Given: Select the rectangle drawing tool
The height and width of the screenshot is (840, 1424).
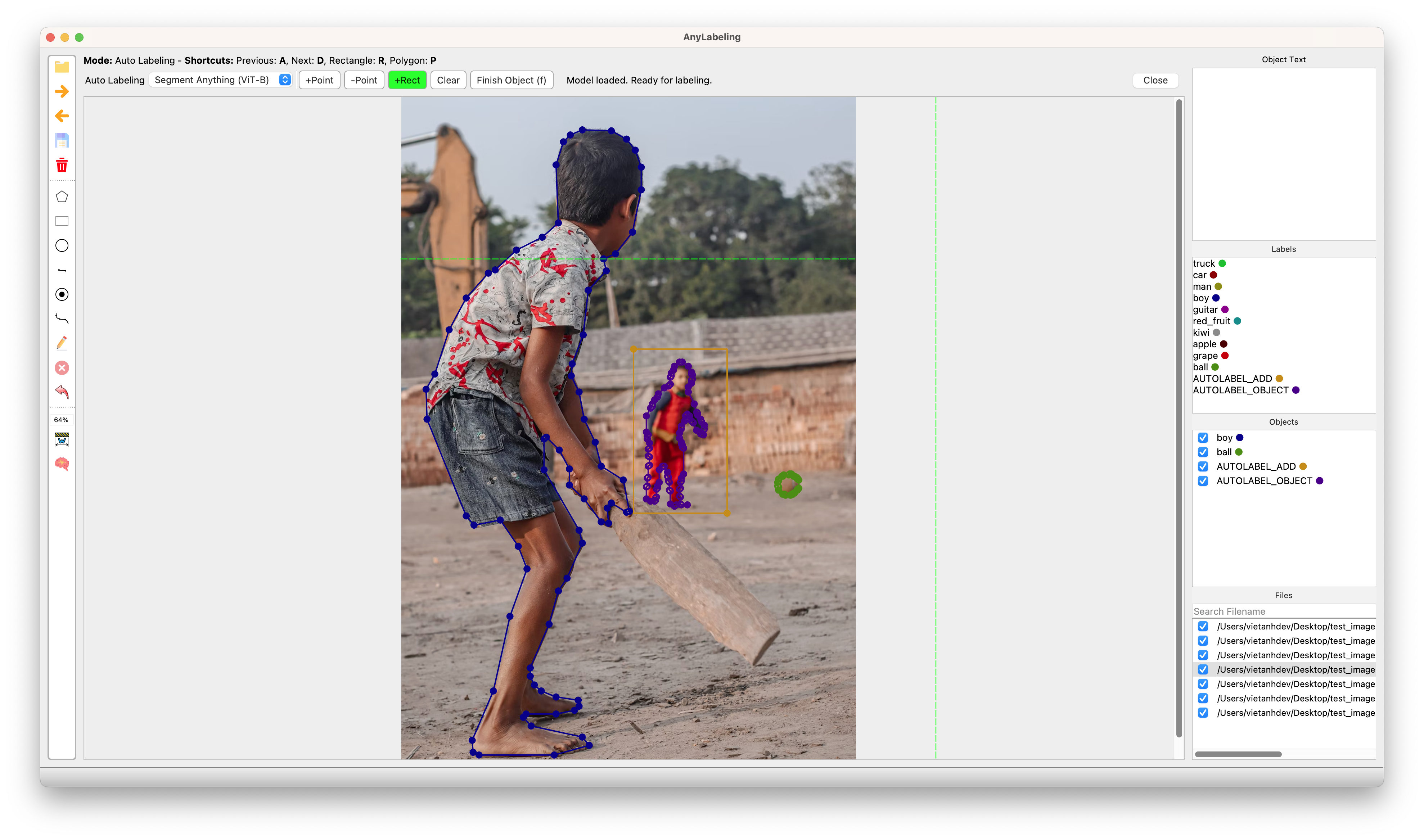Looking at the screenshot, I should (x=62, y=221).
